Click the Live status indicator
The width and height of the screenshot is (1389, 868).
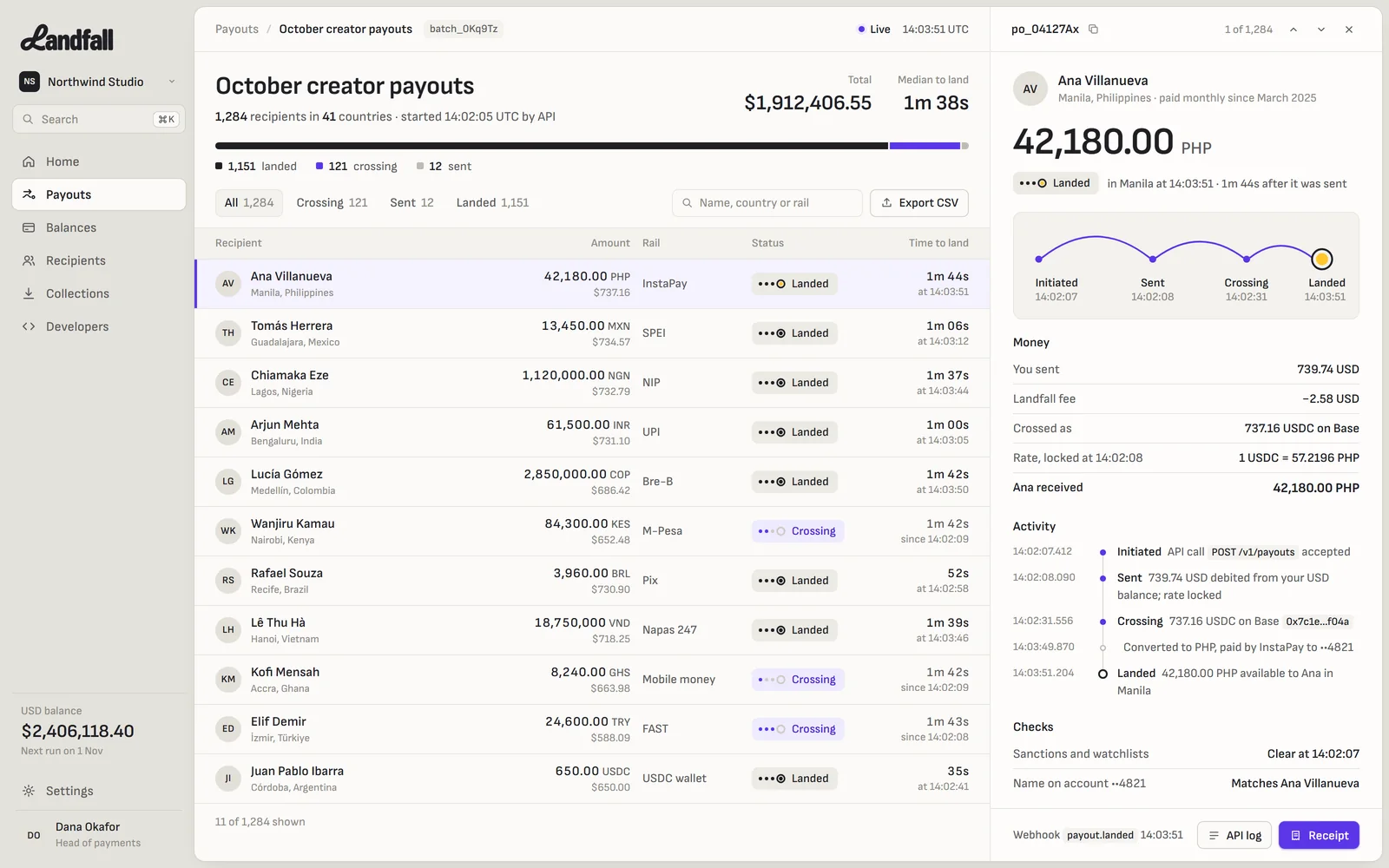coord(874,29)
